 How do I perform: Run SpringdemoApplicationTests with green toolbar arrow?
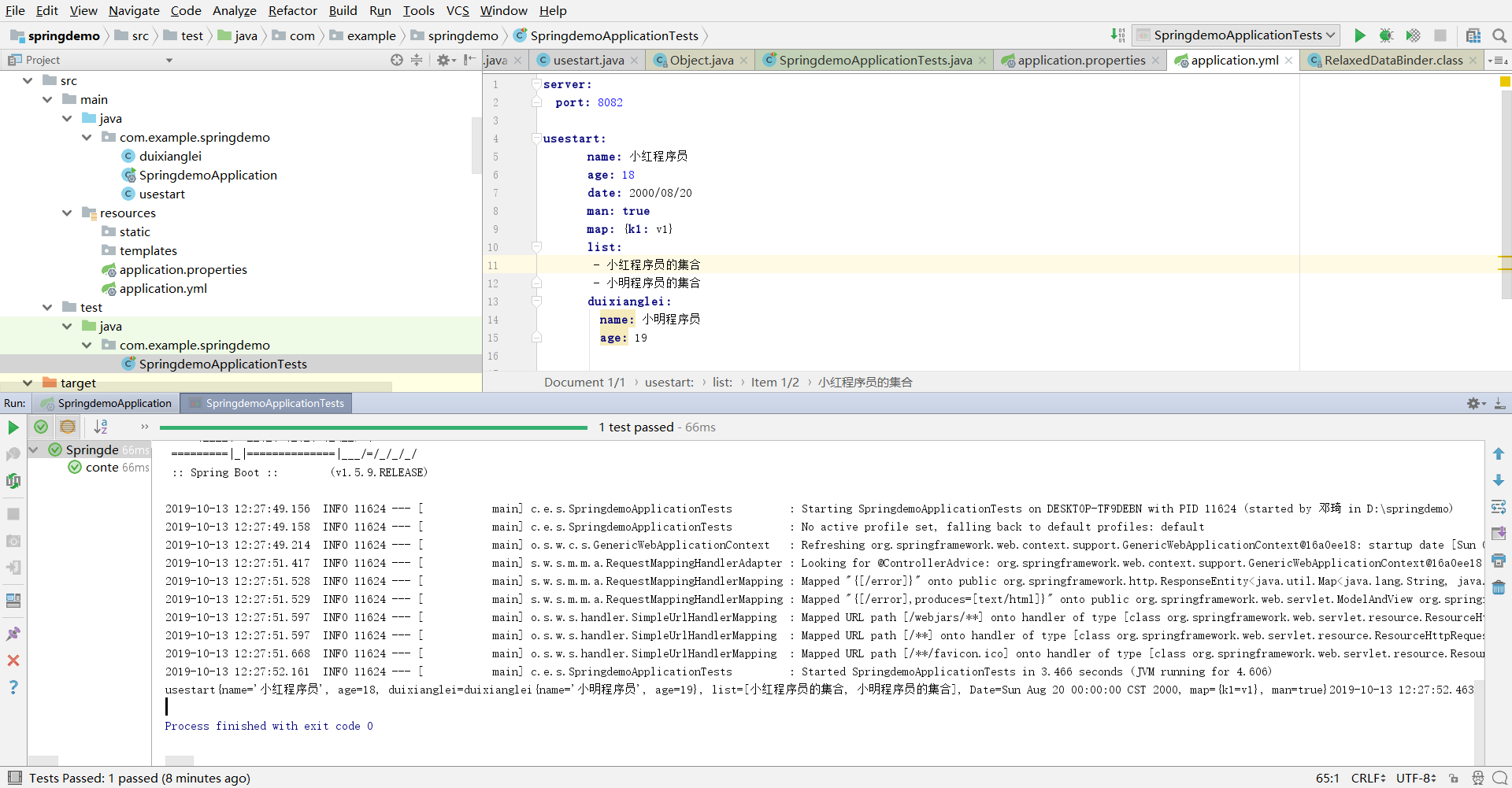coord(1359,35)
